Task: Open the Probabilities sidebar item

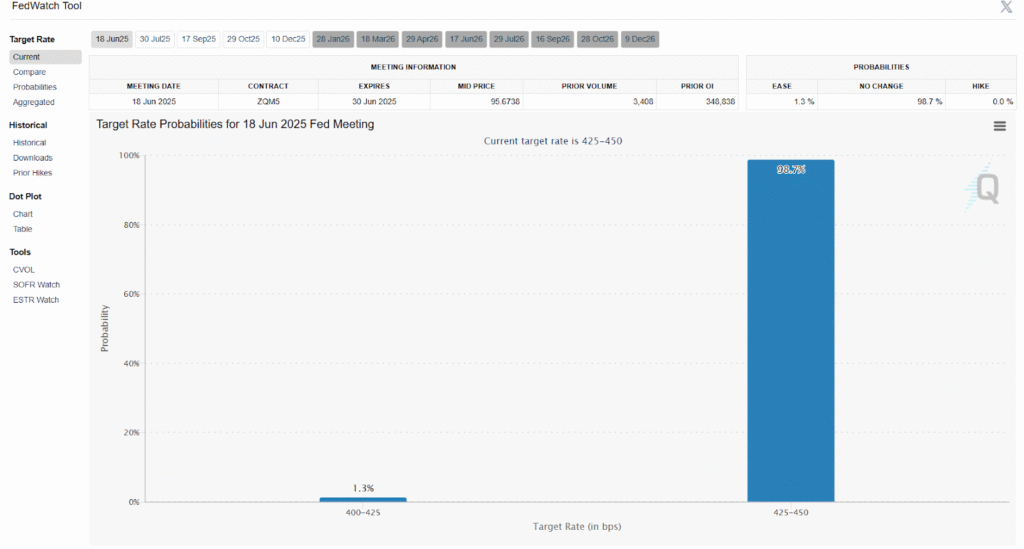Action: coord(35,87)
